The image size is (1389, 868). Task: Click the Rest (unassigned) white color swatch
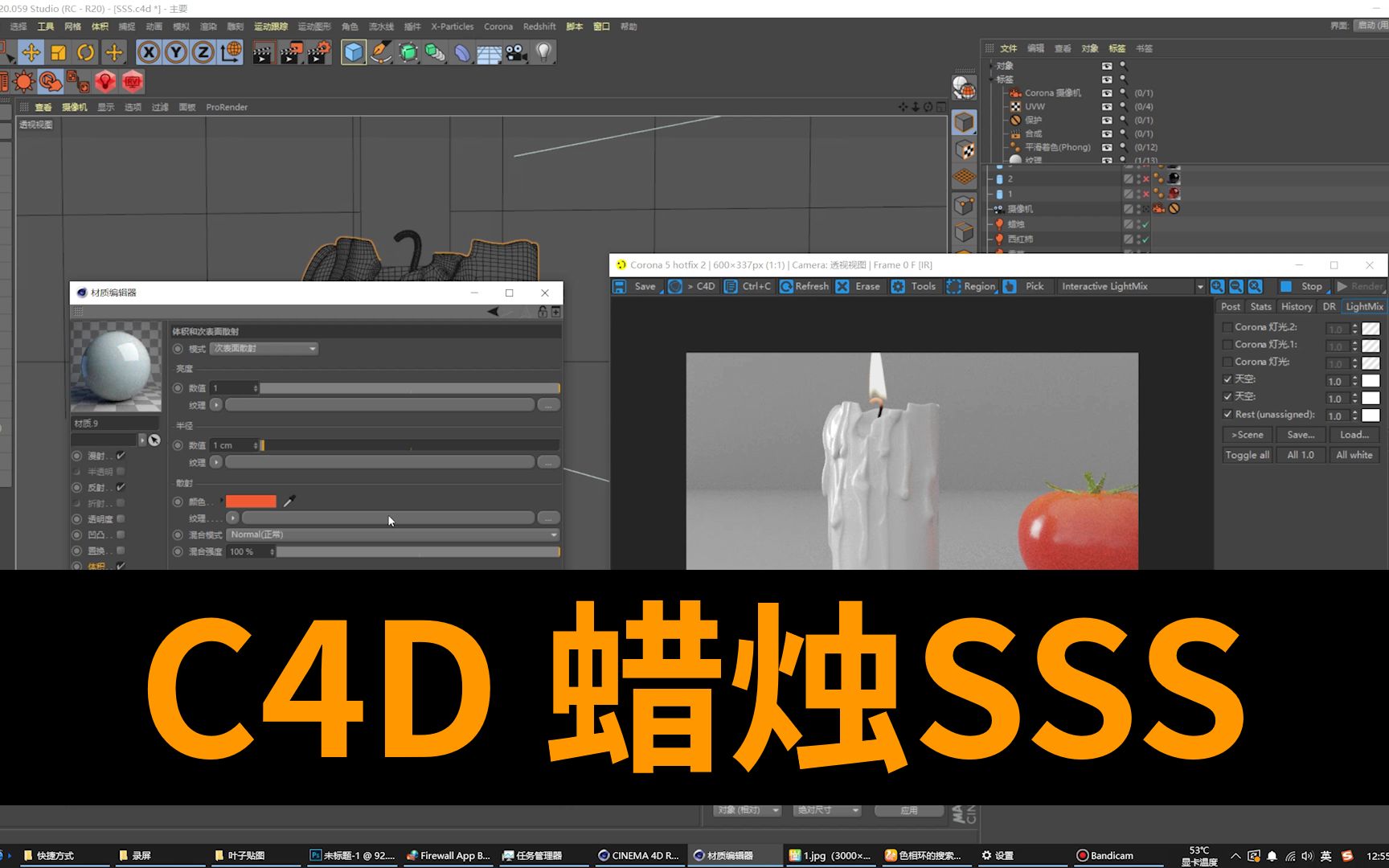click(1371, 415)
